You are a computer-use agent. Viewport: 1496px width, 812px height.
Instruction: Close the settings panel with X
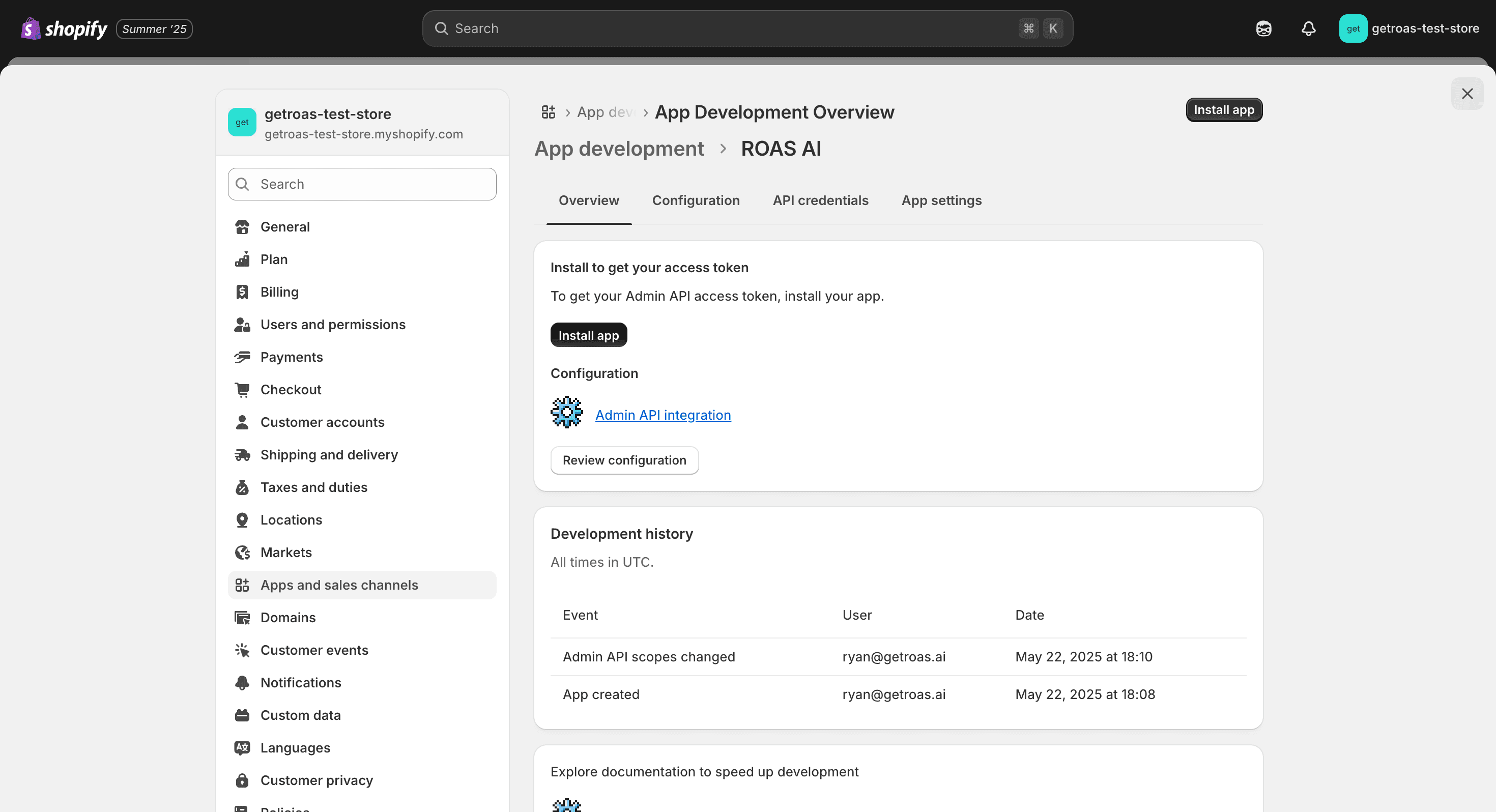click(x=1467, y=94)
